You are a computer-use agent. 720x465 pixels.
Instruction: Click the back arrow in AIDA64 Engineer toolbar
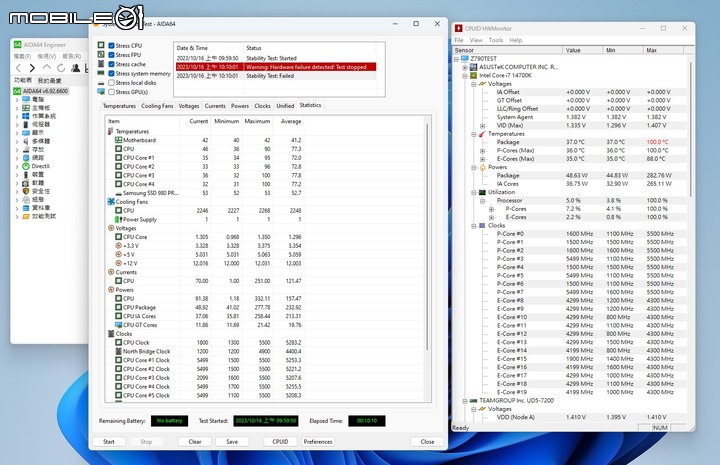(18, 68)
